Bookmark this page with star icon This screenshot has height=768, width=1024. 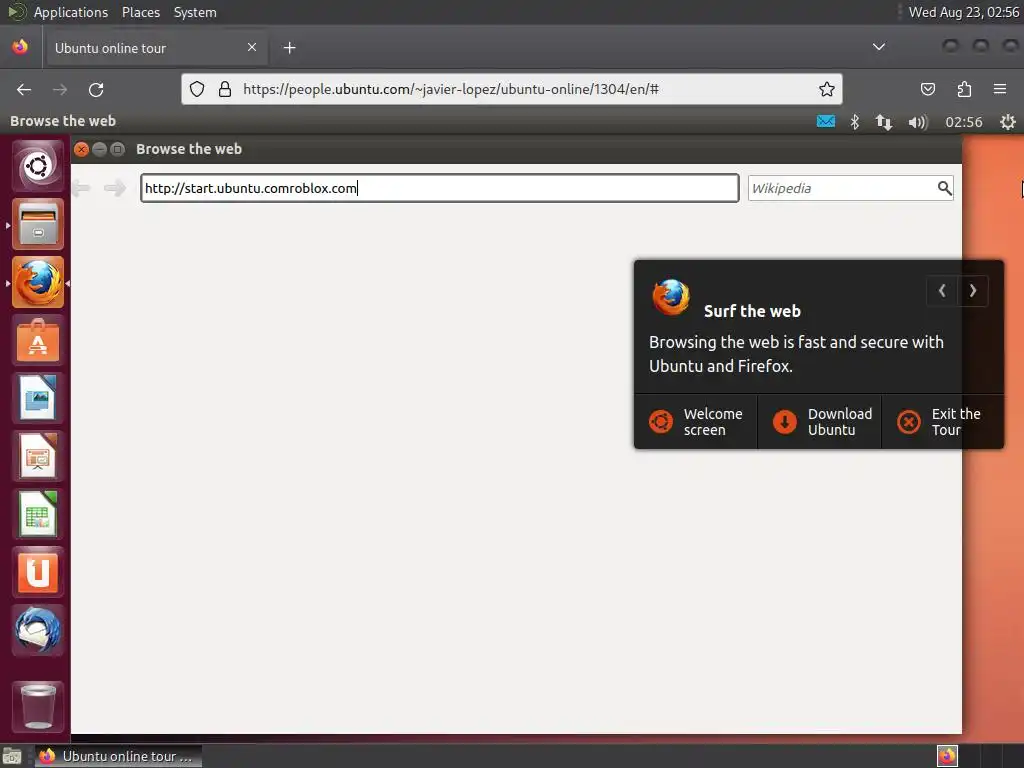pos(827,89)
